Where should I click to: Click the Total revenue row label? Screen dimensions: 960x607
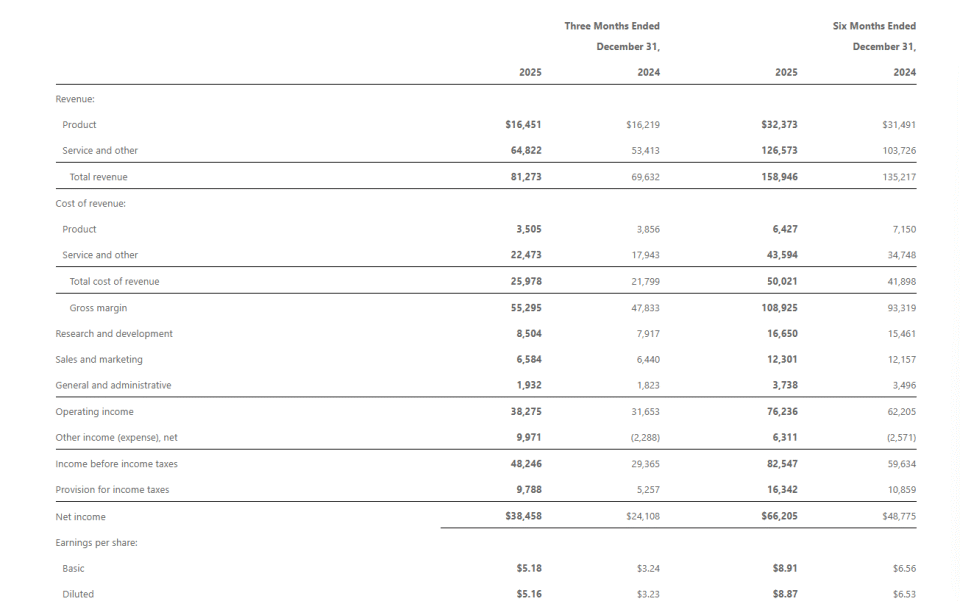98,177
